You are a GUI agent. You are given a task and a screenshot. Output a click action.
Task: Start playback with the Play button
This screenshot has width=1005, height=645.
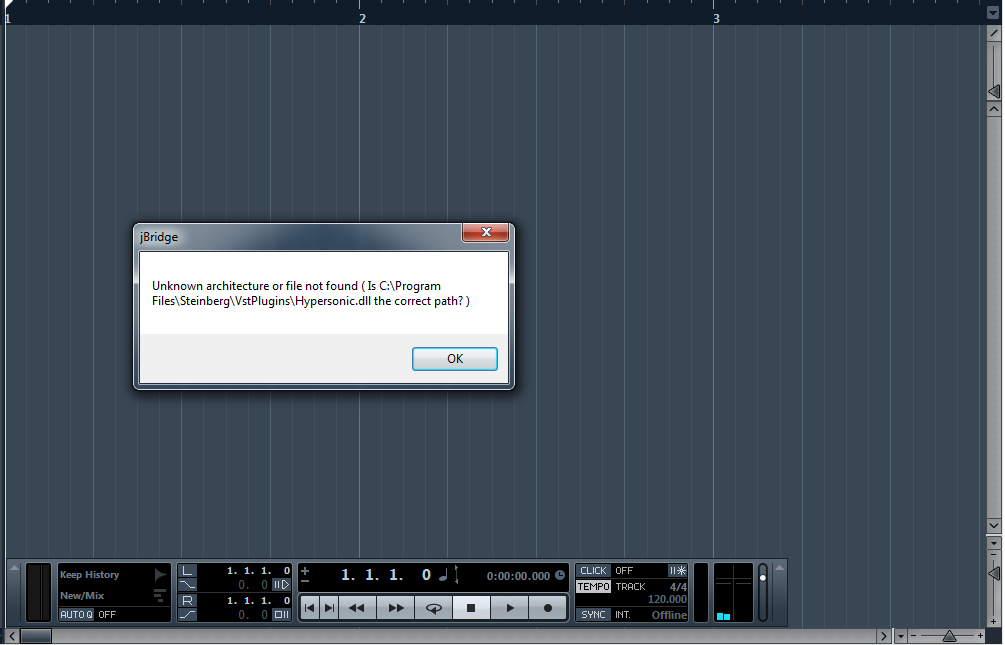point(510,608)
